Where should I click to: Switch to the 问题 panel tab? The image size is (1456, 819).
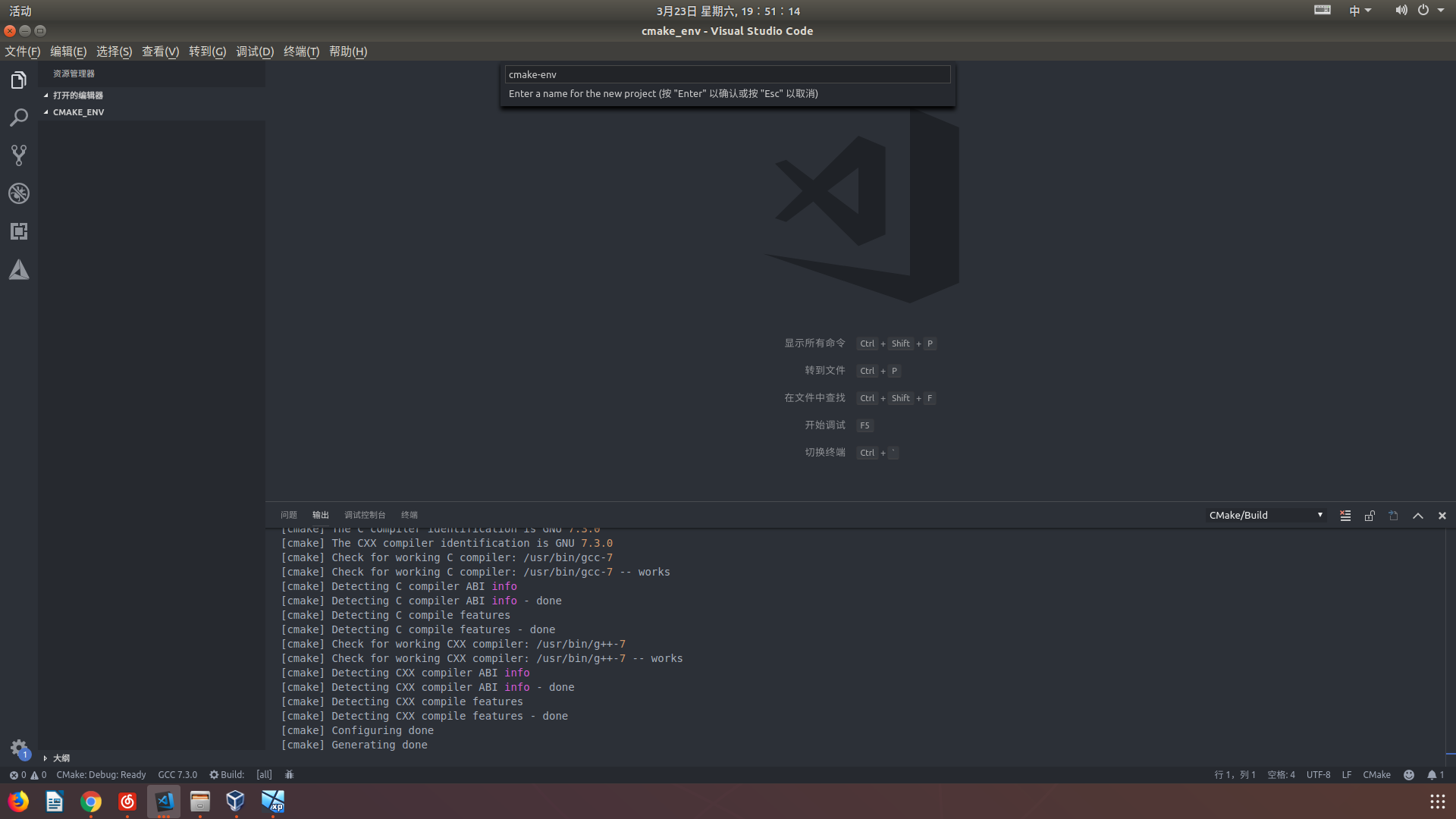pos(289,515)
